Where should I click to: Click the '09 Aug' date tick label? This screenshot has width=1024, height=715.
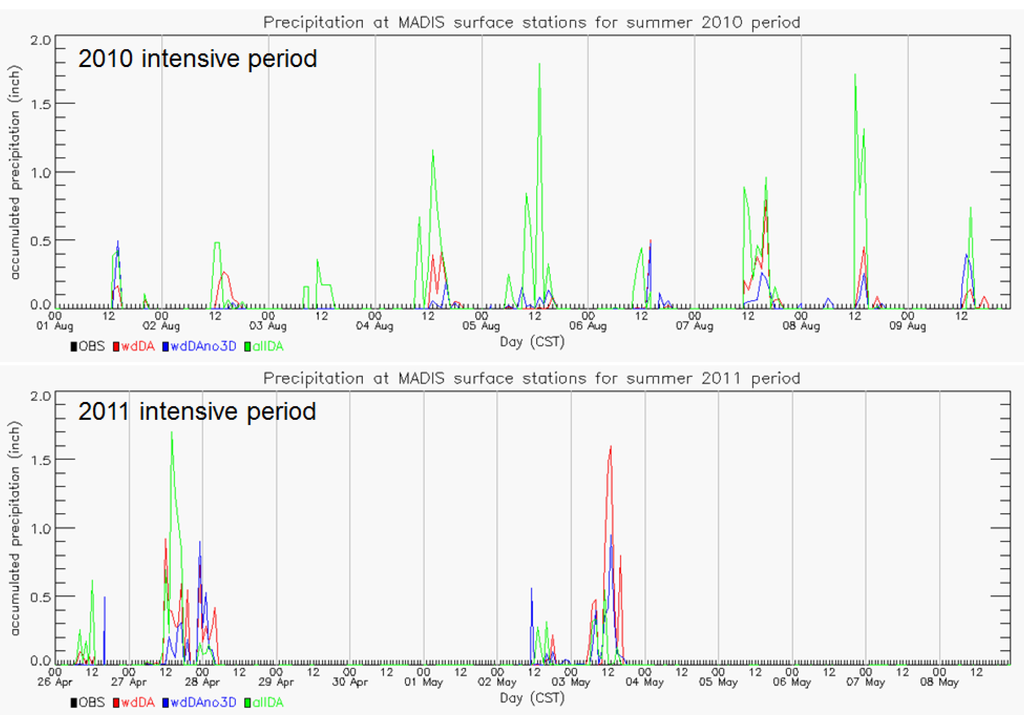point(908,326)
